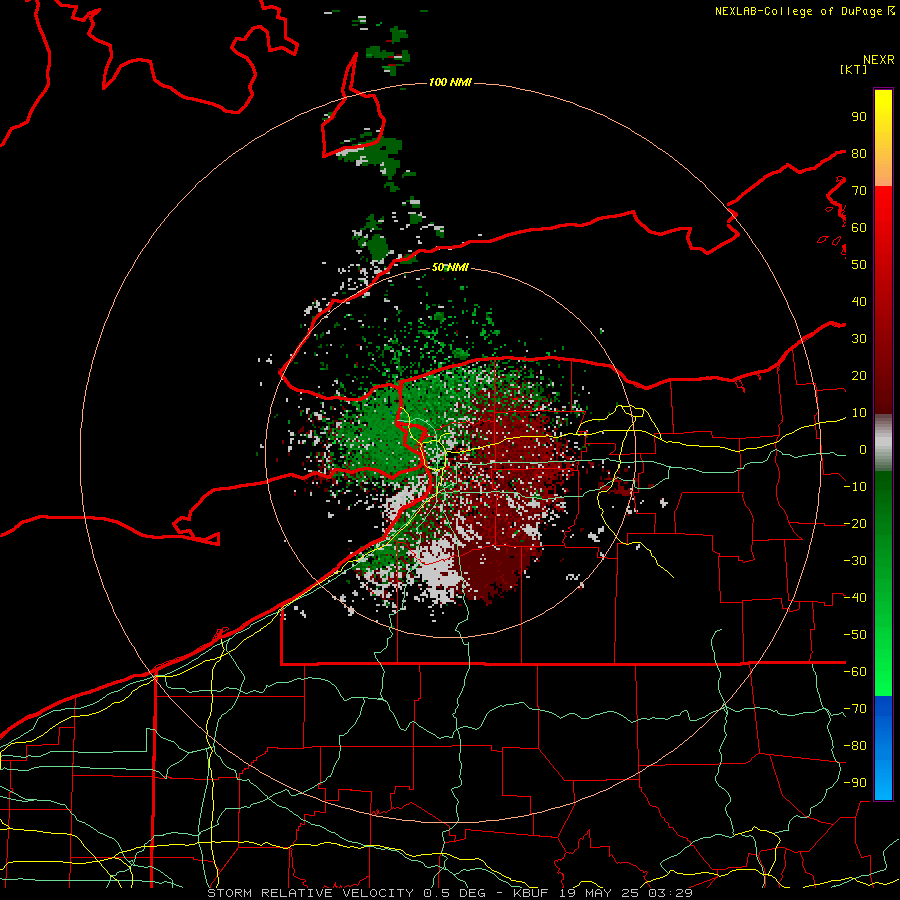
Task: Select the -10 value on the velocity scale
Action: click(855, 487)
